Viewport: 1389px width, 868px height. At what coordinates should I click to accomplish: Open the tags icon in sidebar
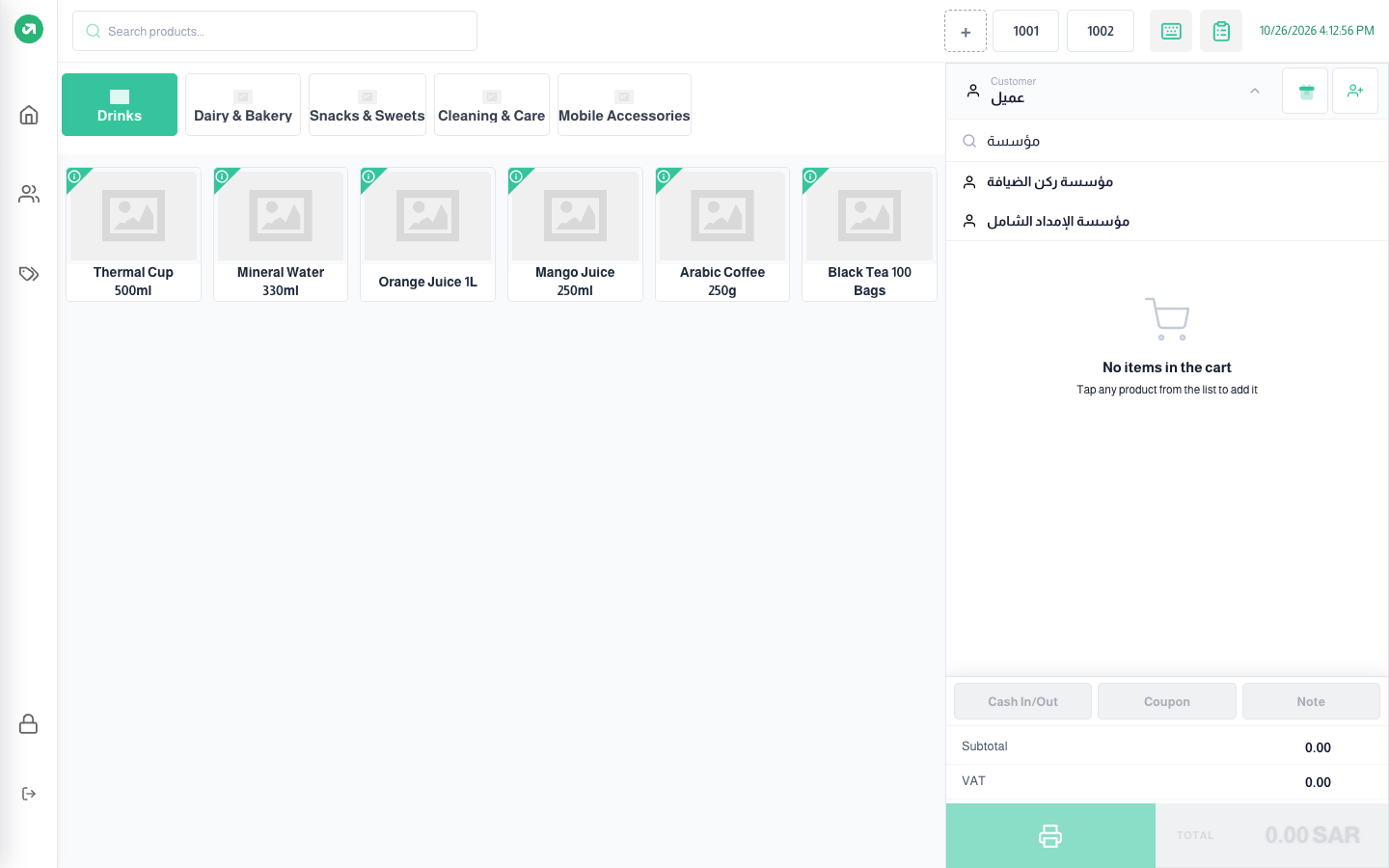[29, 274]
